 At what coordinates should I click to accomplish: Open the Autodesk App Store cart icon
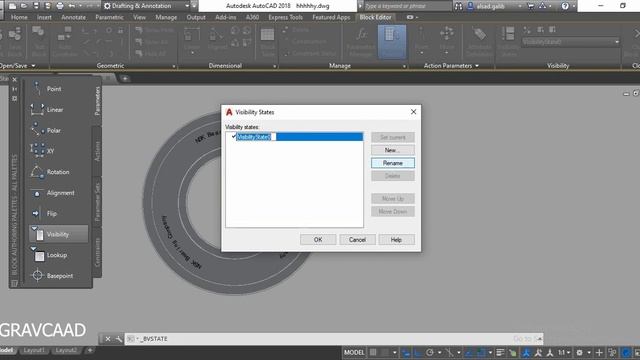pos(531,6)
